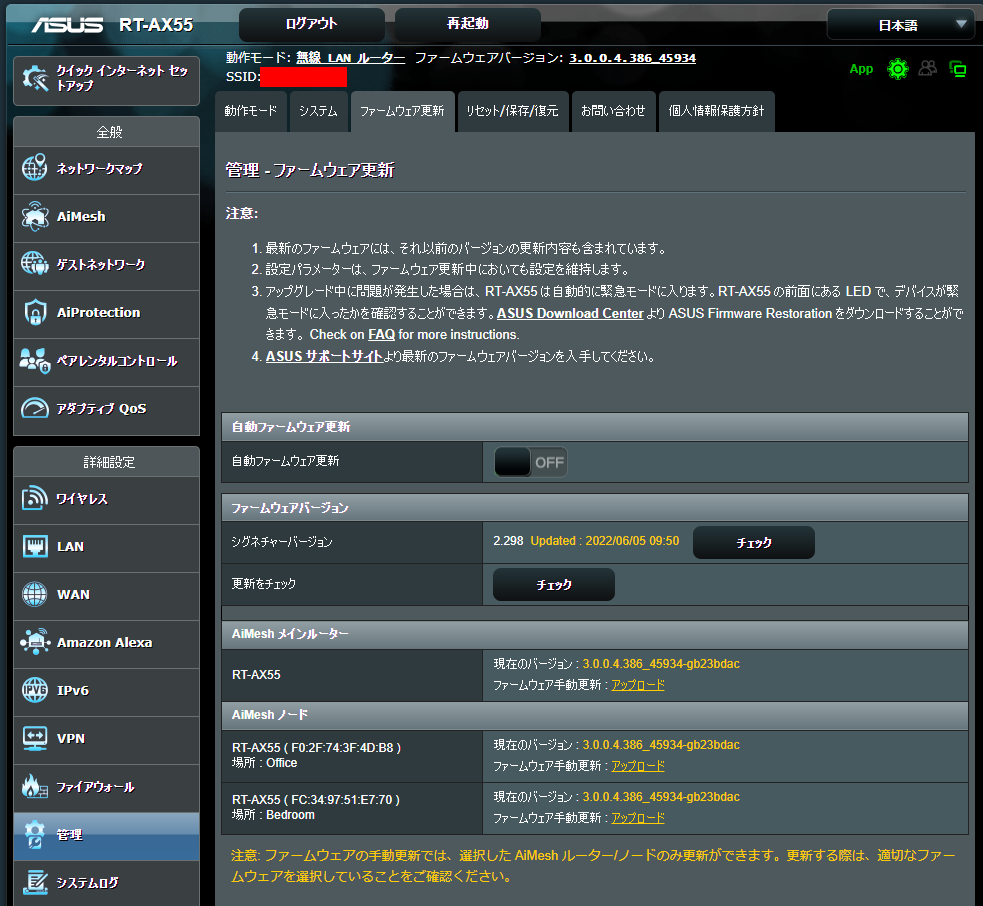Click the Amazon Alexa icon
The image size is (983, 906).
click(35, 642)
